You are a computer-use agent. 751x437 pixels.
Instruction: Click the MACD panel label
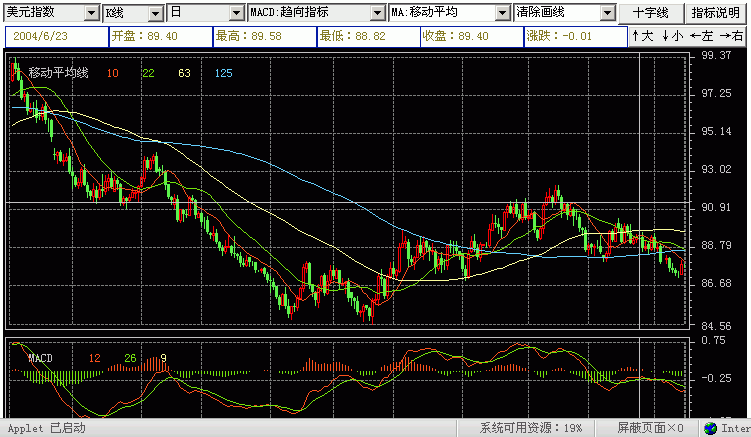[x=40, y=358]
